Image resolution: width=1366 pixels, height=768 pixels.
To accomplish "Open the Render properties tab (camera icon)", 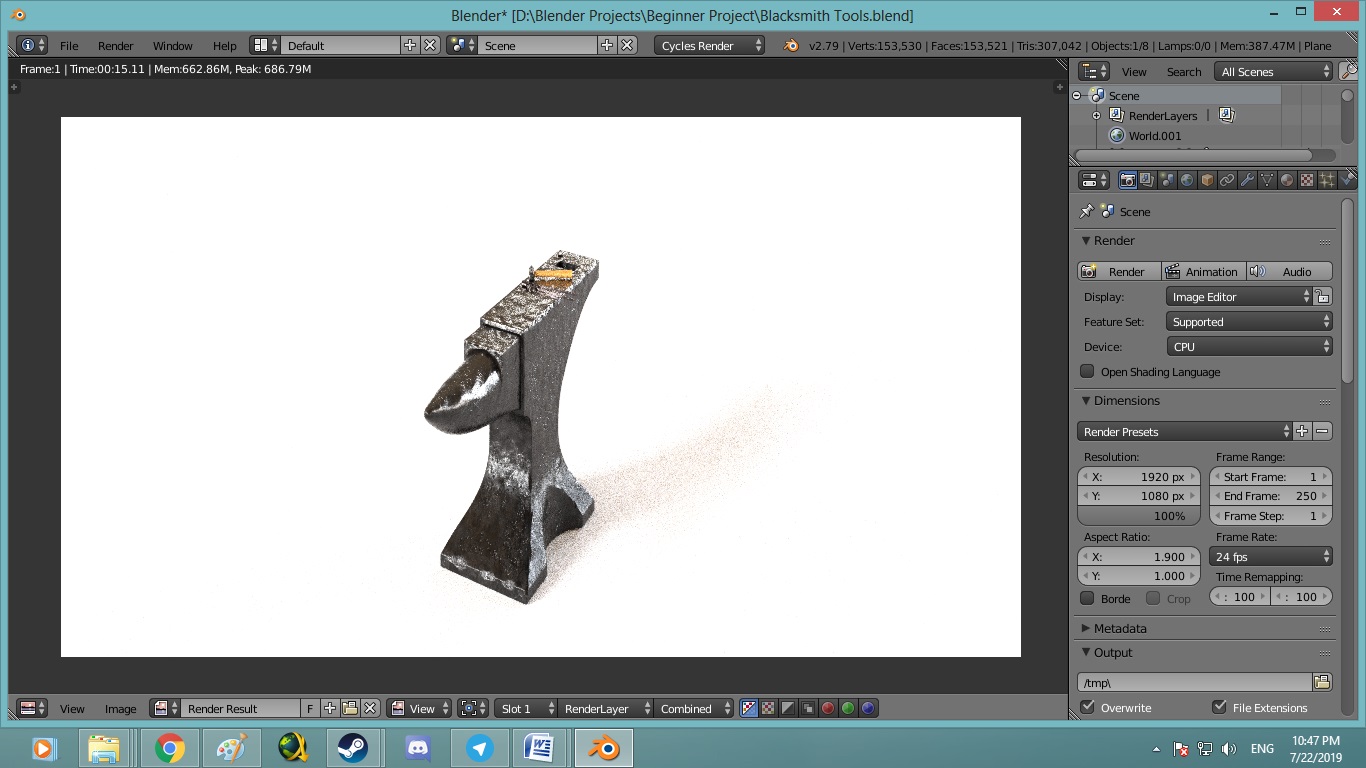I will coord(1127,181).
